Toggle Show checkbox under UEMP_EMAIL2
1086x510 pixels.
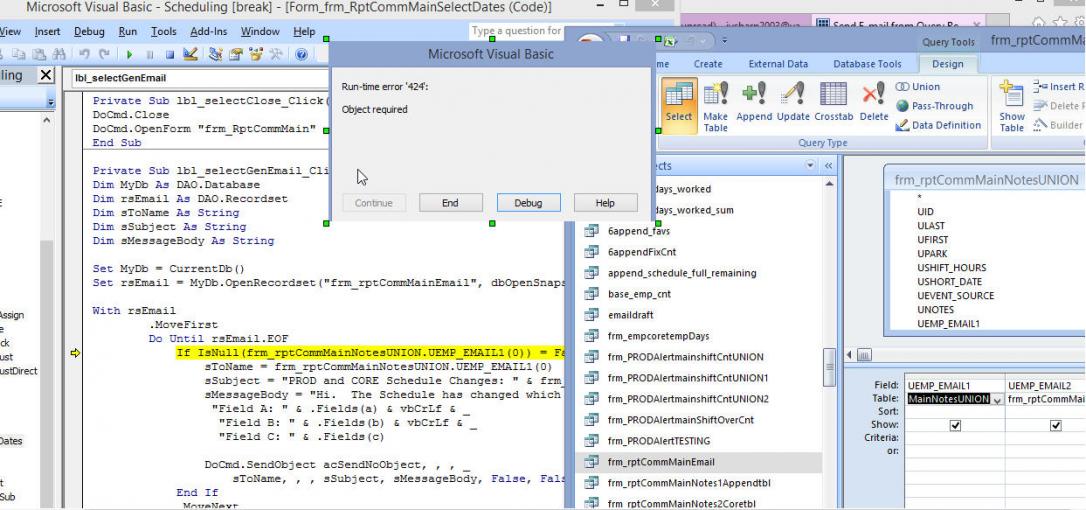(x=1056, y=425)
